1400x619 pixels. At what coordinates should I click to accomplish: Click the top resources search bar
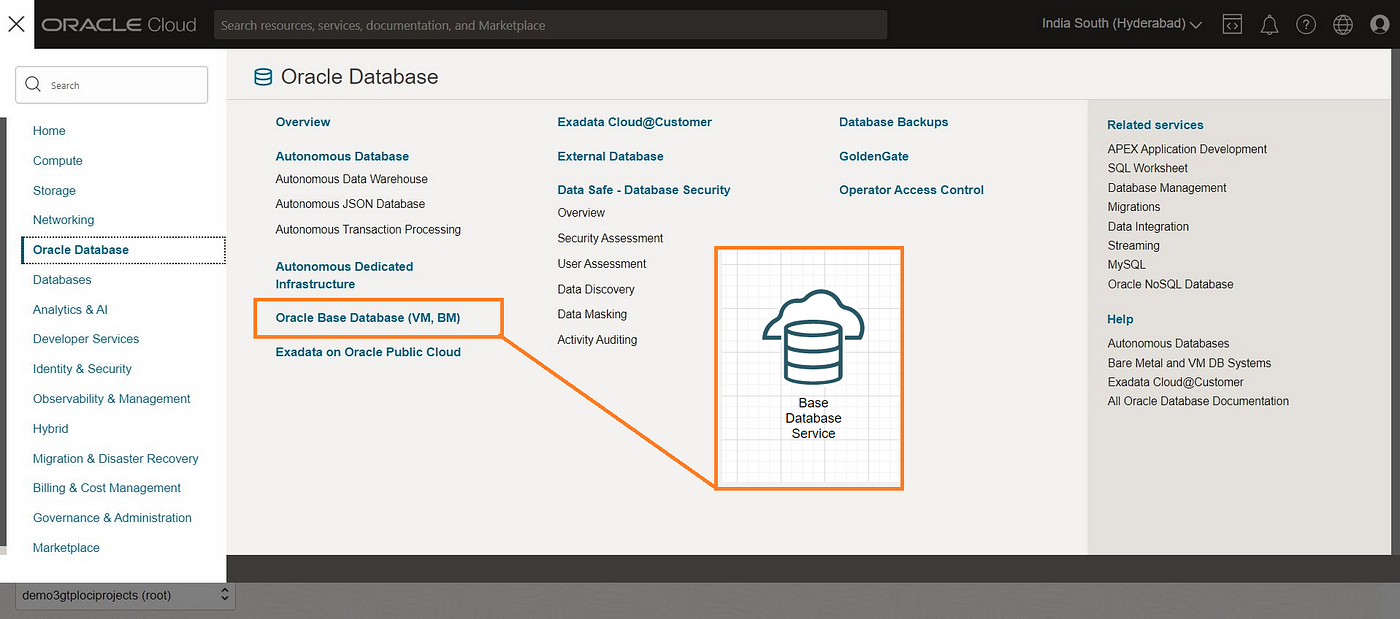[x=550, y=25]
